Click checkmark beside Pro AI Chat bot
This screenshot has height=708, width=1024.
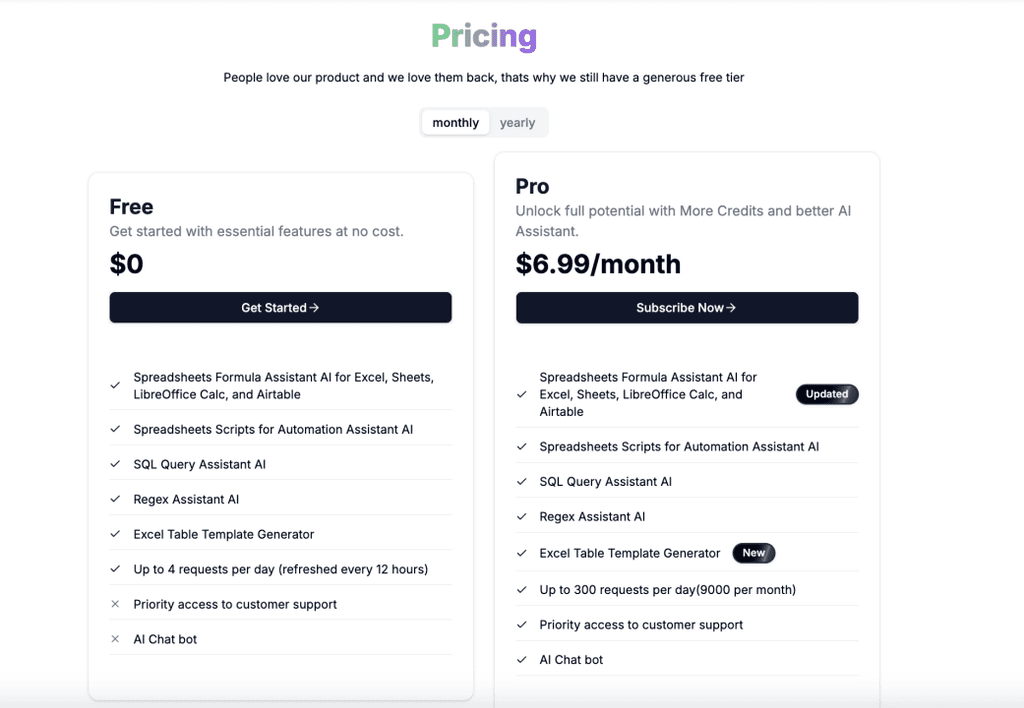coord(521,660)
